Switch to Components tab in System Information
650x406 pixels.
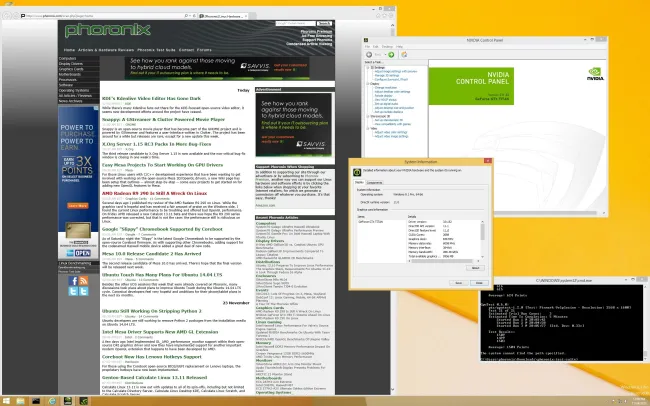point(374,182)
